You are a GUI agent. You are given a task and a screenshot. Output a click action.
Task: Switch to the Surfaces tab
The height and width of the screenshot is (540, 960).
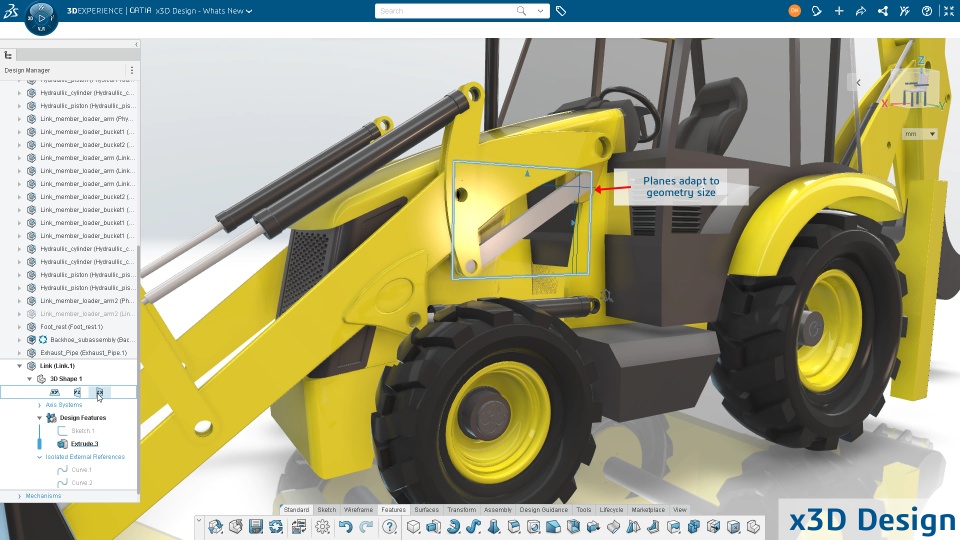[x=426, y=509]
